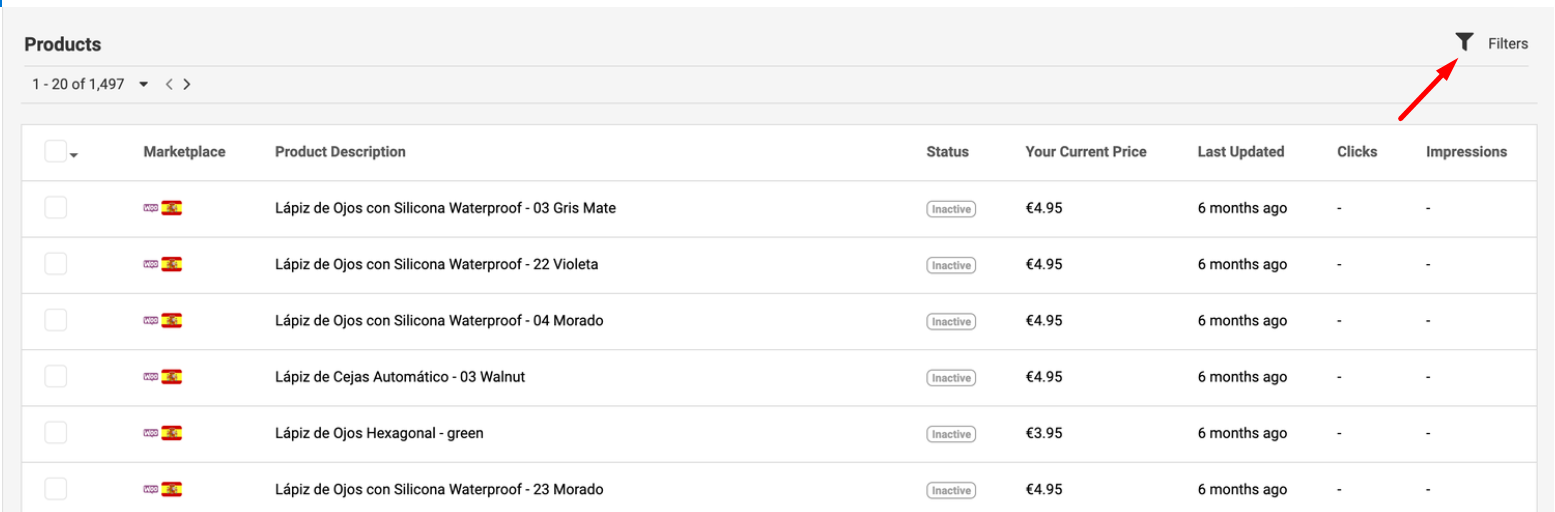Tick the Hexagonal green product checkbox
The width and height of the screenshot is (1555, 512).
point(55,433)
